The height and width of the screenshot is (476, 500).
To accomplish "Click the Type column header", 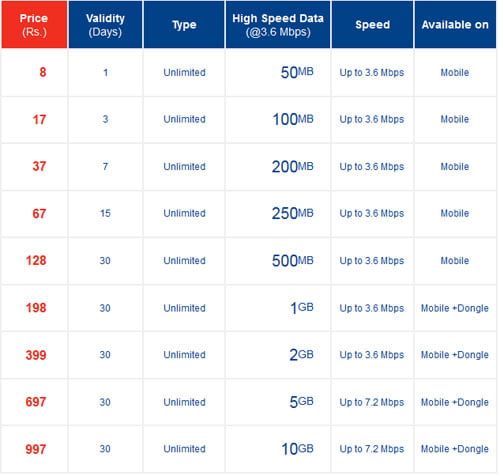I will tap(184, 24).
